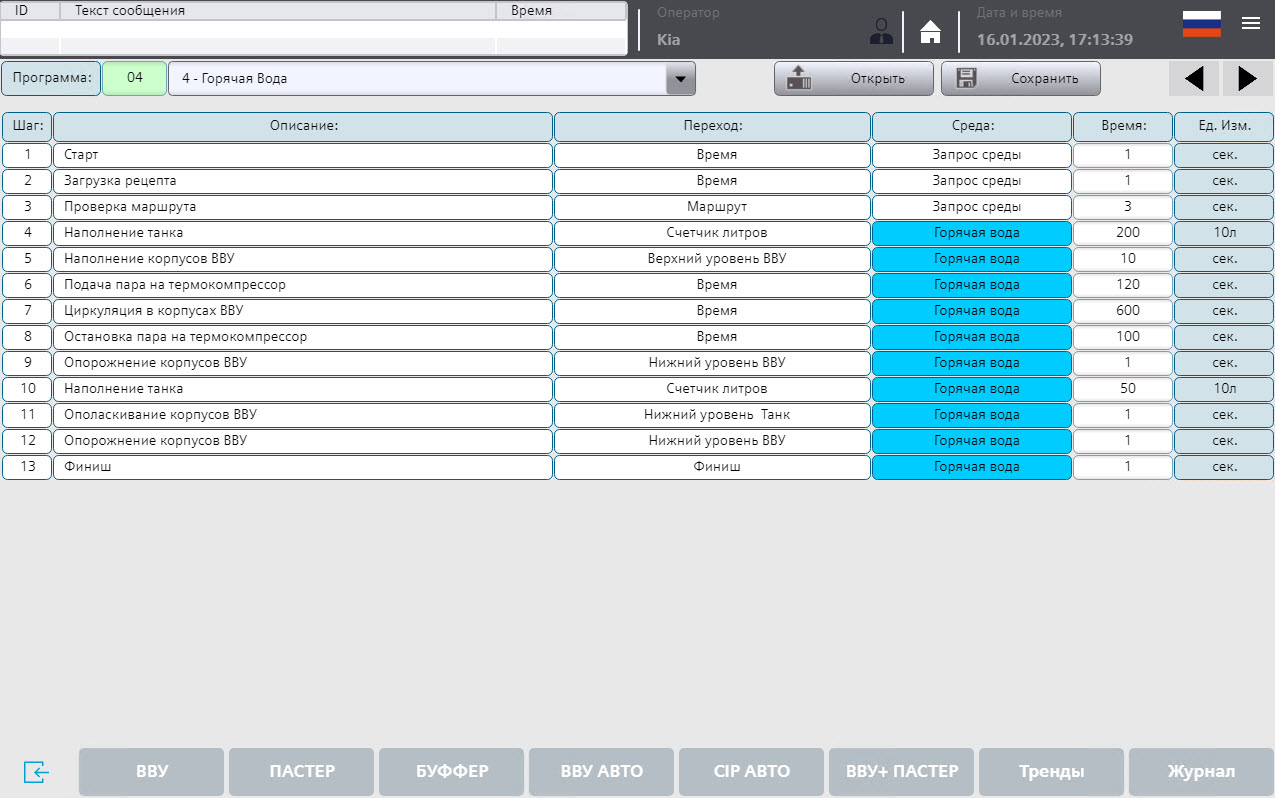1275x798 pixels.
Task: Switch to the CIP АВТО tab
Action: (751, 771)
